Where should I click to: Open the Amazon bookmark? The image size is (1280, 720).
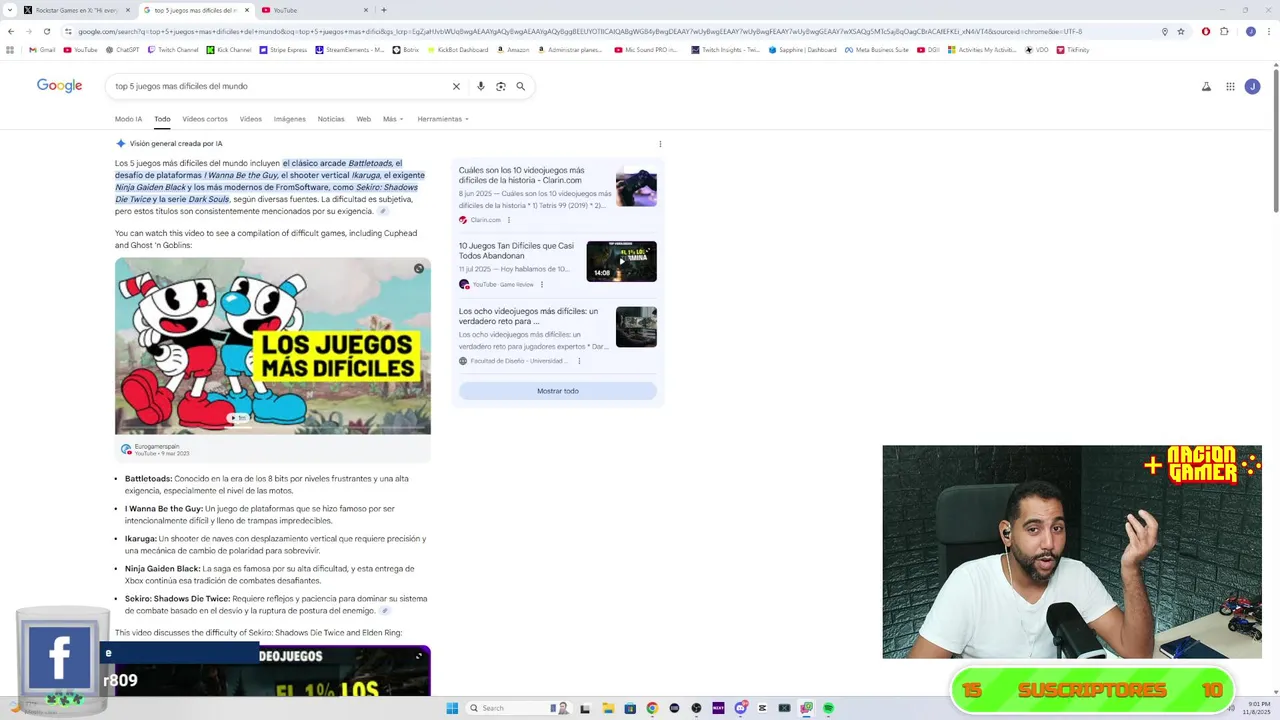pos(513,49)
